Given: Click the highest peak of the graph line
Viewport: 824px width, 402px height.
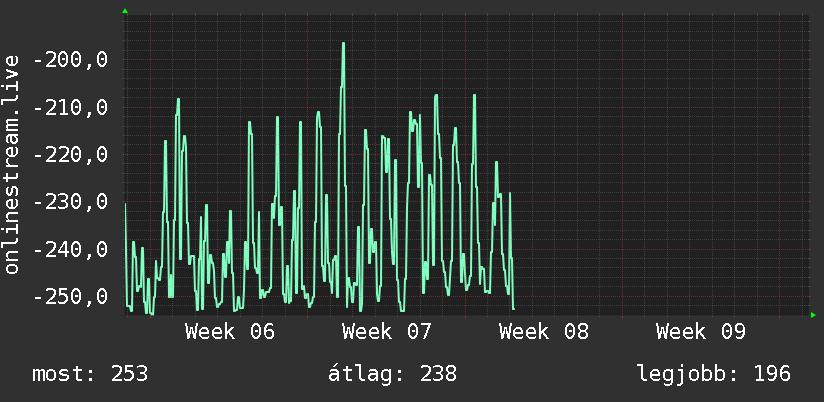Looking at the screenshot, I should 343,44.
